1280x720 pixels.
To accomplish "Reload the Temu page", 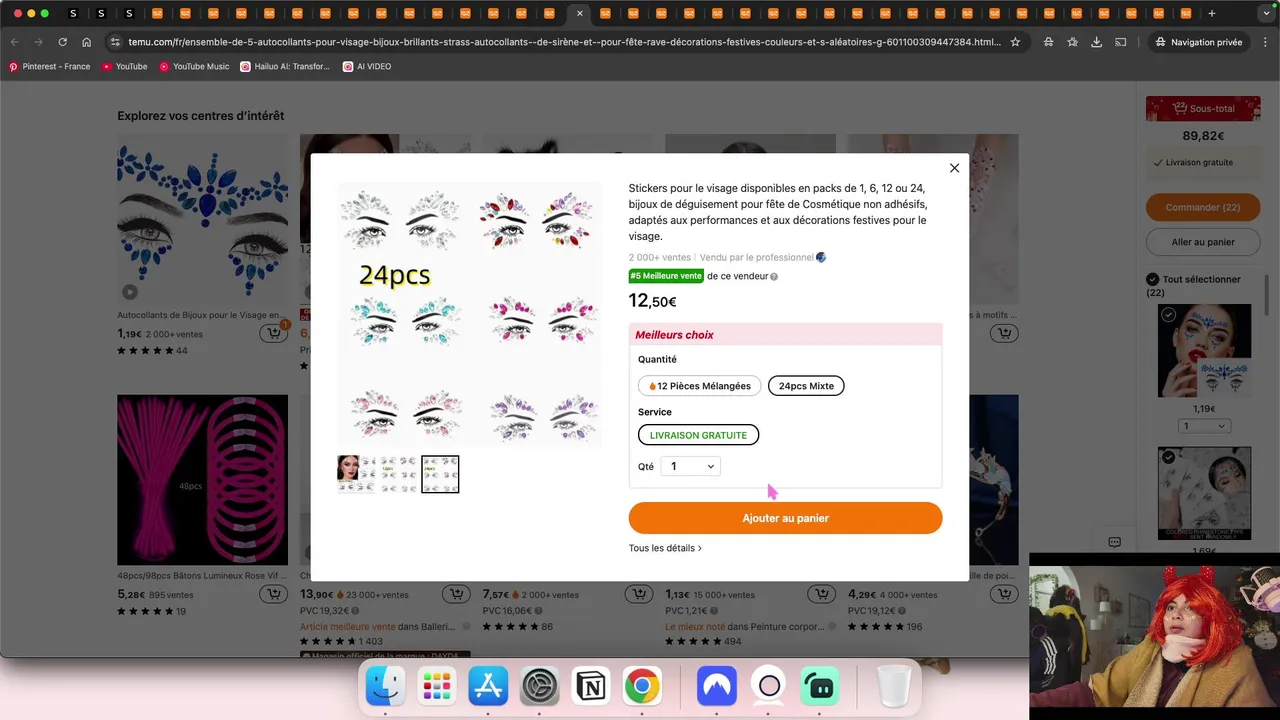I will click(62, 42).
